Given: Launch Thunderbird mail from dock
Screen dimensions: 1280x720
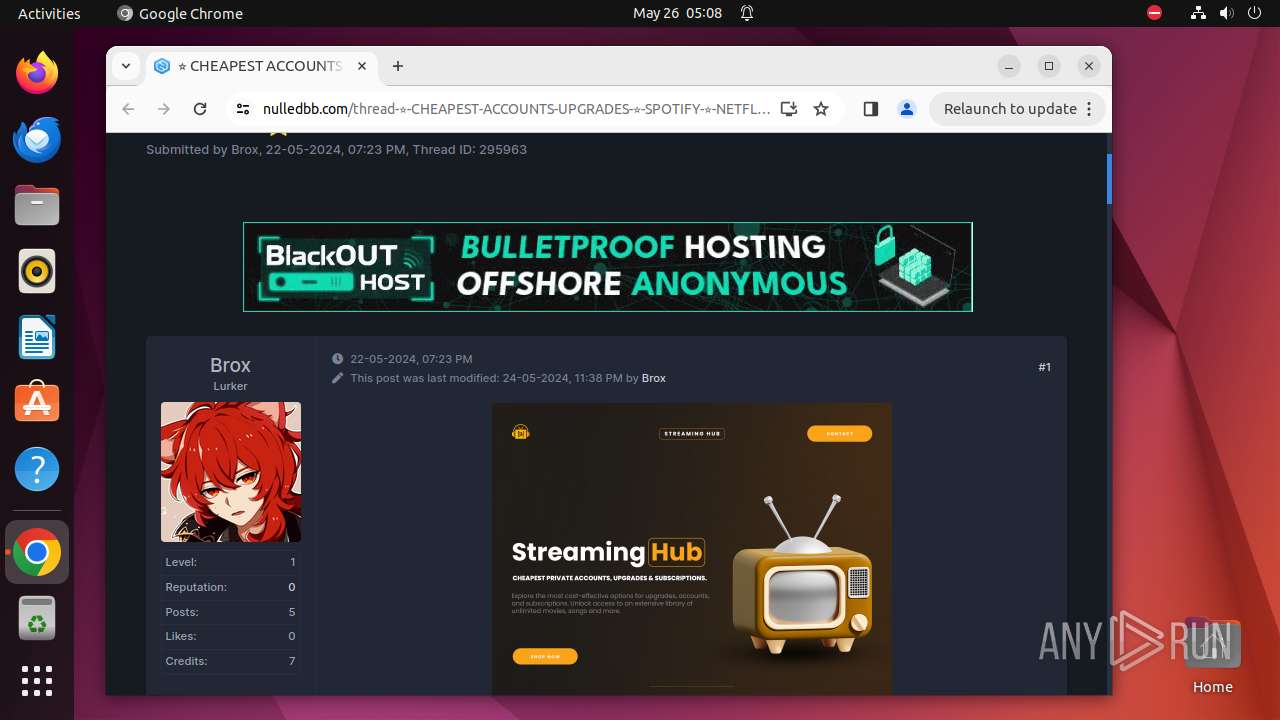Looking at the screenshot, I should pos(37,139).
